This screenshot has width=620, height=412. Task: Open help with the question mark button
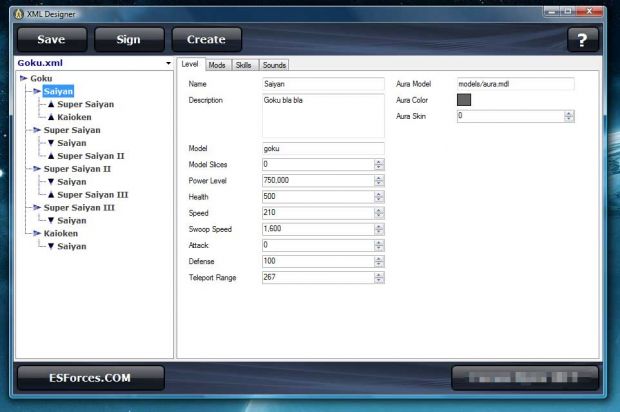click(x=582, y=40)
